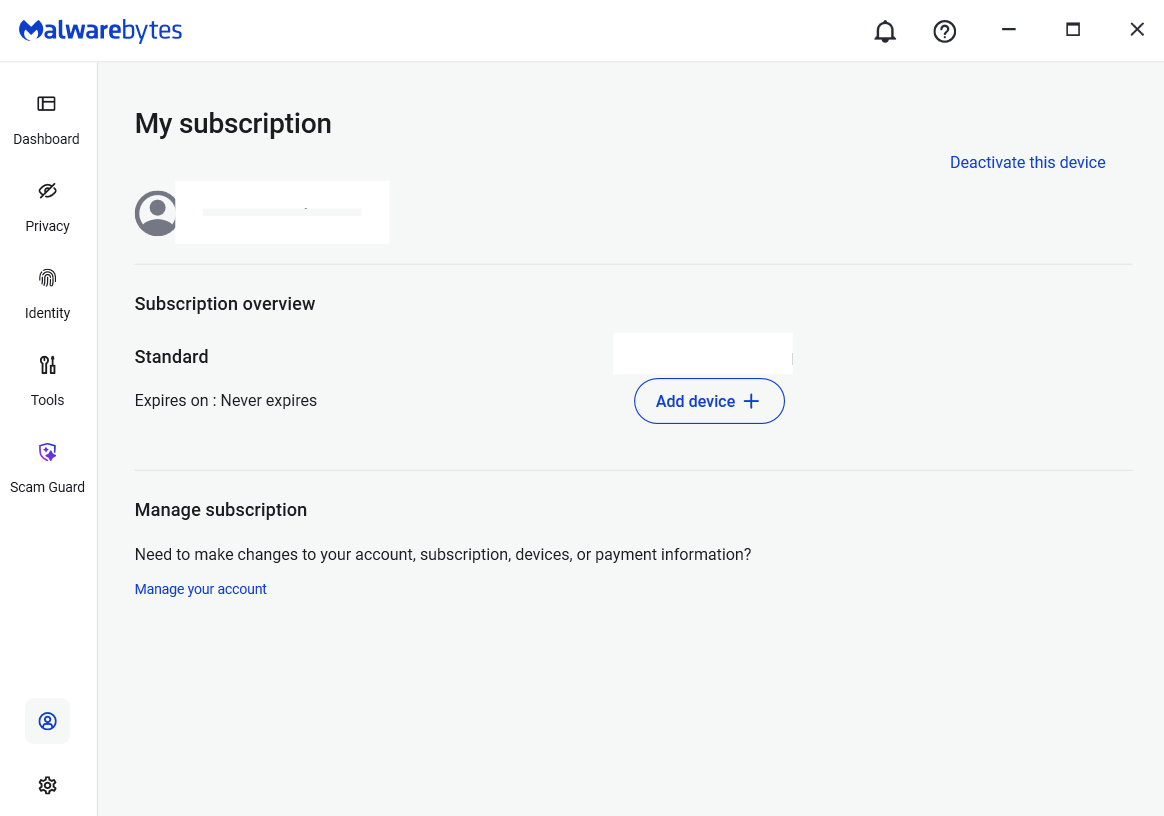The width and height of the screenshot is (1164, 816).
Task: Click the user avatar next to account name
Action: tap(156, 214)
